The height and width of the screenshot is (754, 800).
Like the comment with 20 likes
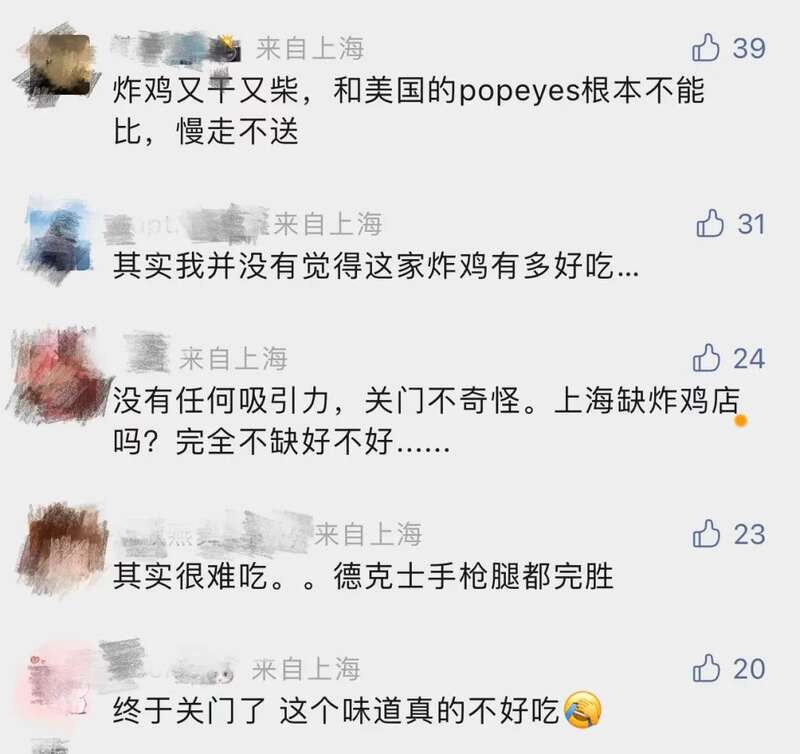pyautogui.click(x=706, y=668)
